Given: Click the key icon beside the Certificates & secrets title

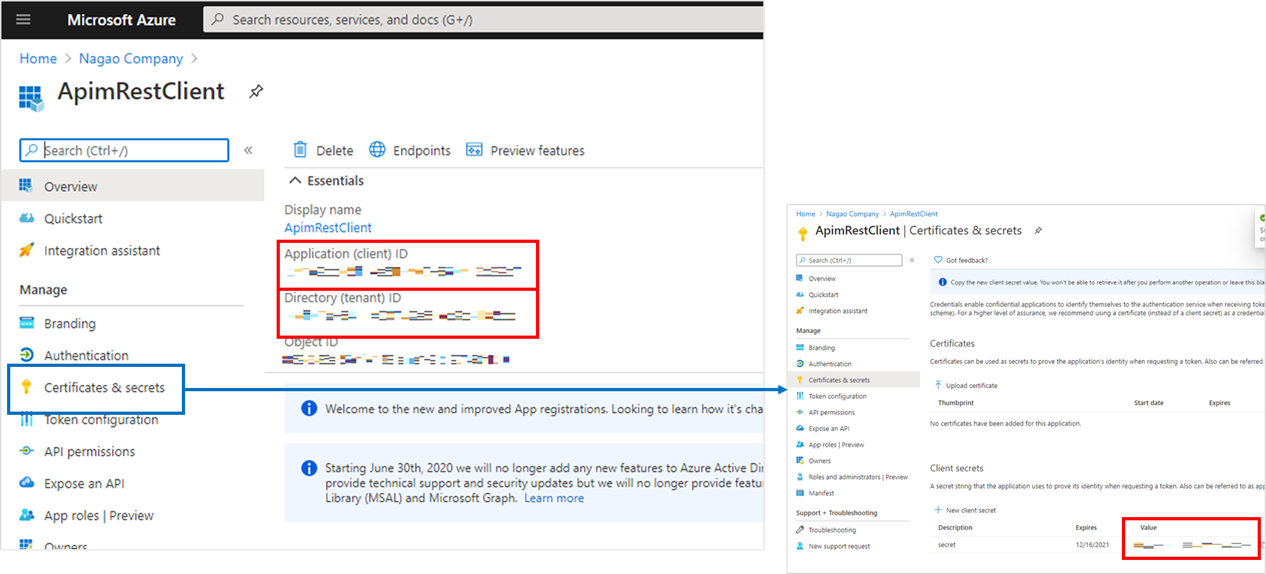Looking at the screenshot, I should pos(802,233).
